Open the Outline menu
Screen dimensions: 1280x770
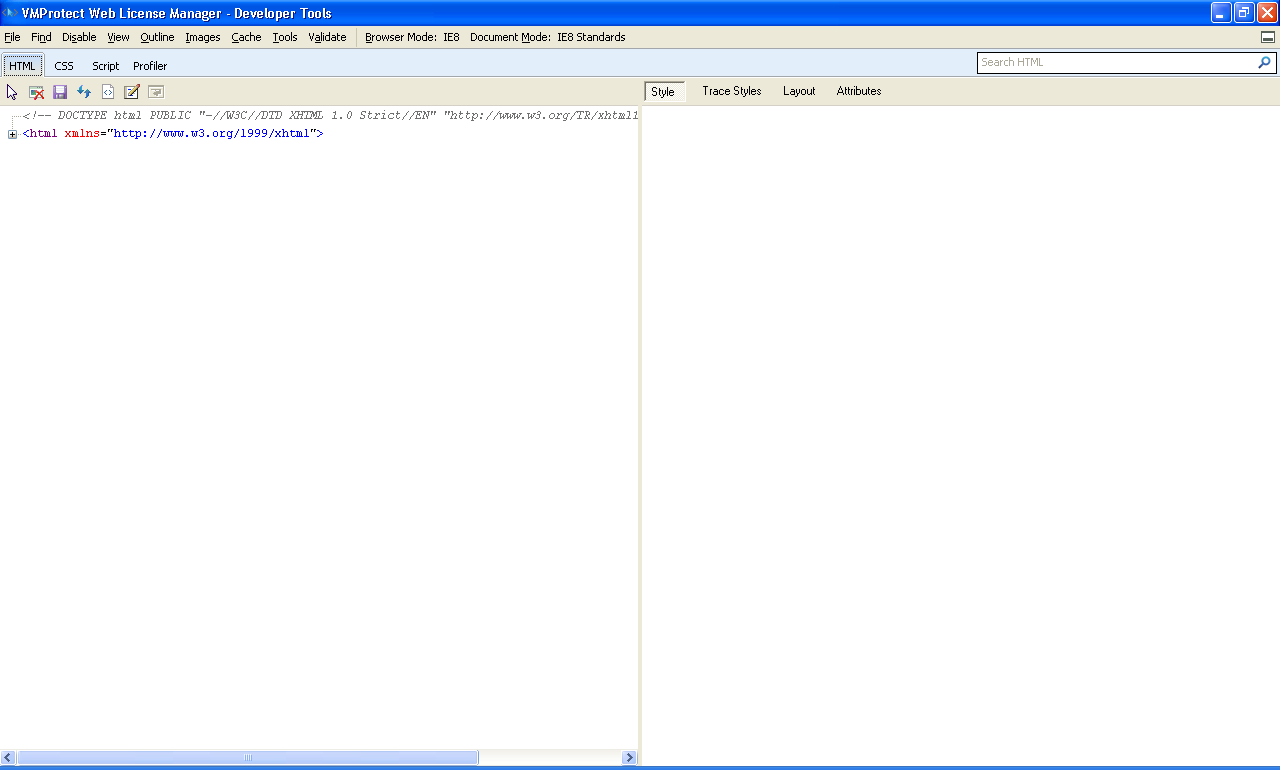(157, 37)
